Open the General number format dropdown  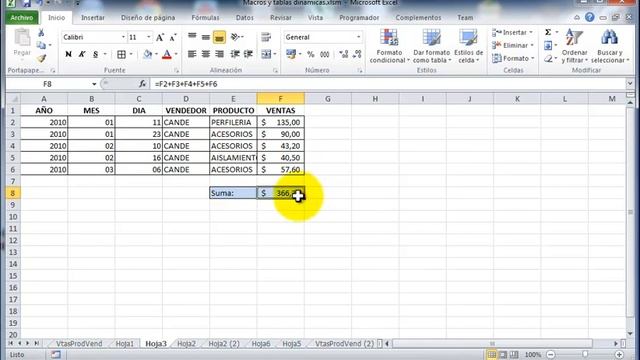click(x=358, y=37)
